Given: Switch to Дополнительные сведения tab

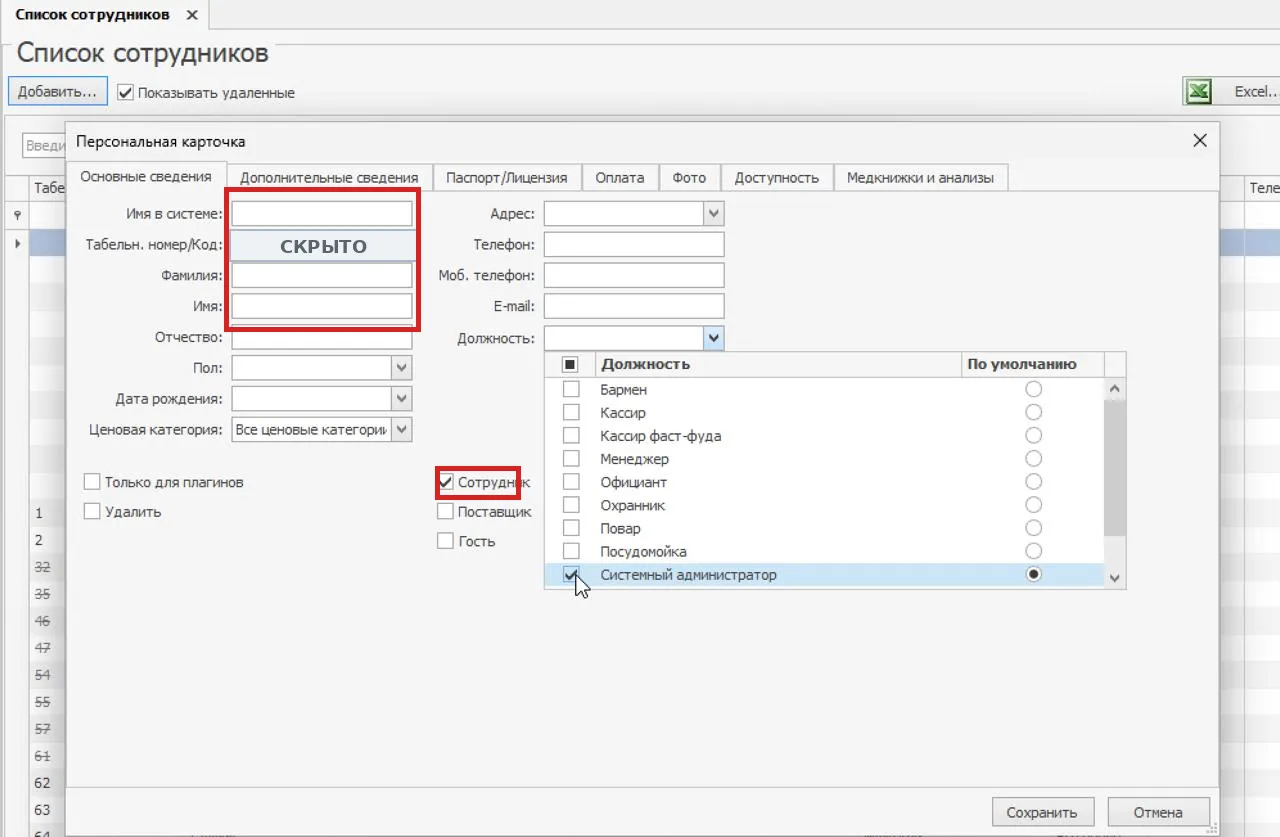Looking at the screenshot, I should pyautogui.click(x=329, y=178).
